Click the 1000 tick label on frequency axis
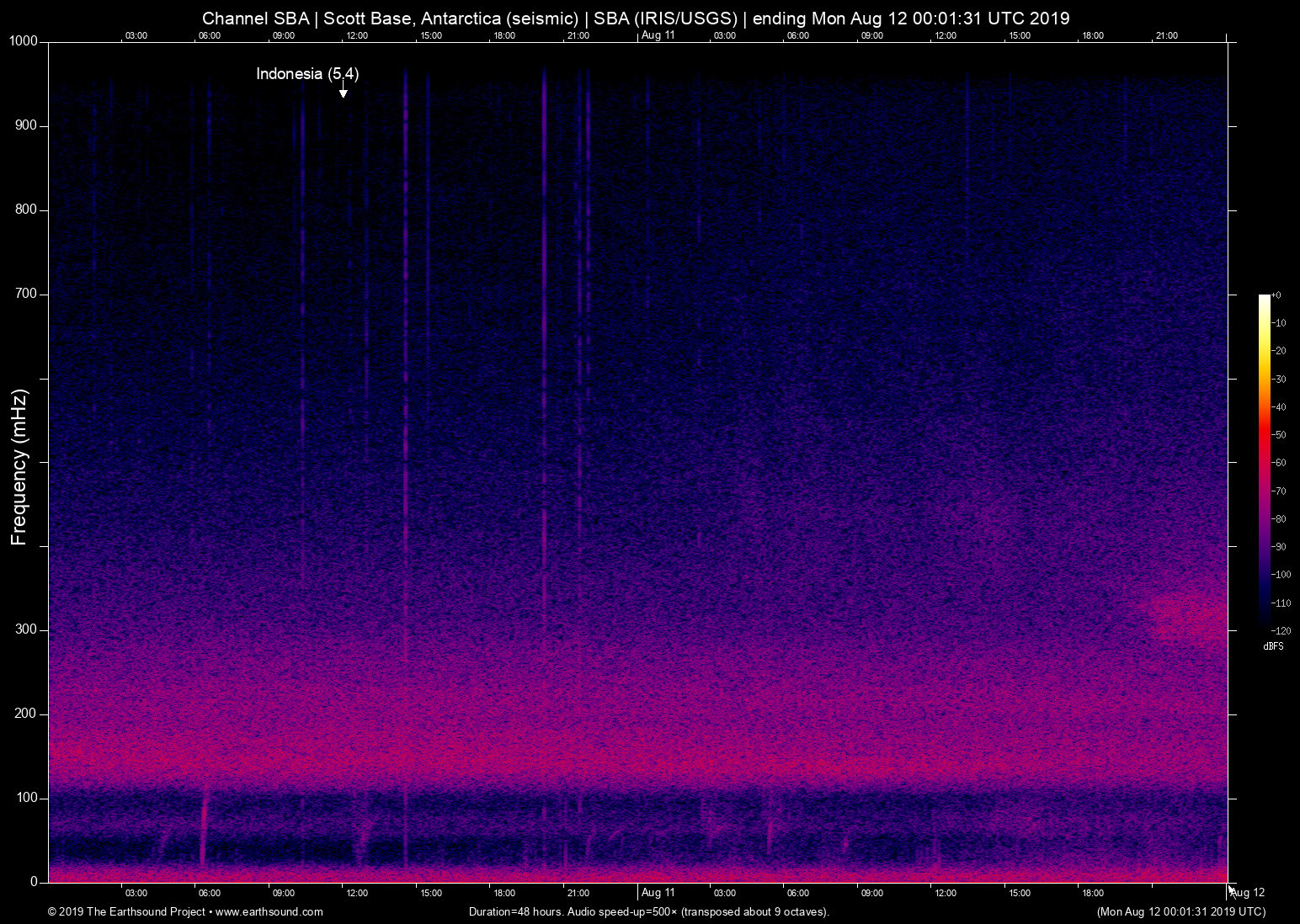The height and width of the screenshot is (924, 1300). click(x=24, y=41)
